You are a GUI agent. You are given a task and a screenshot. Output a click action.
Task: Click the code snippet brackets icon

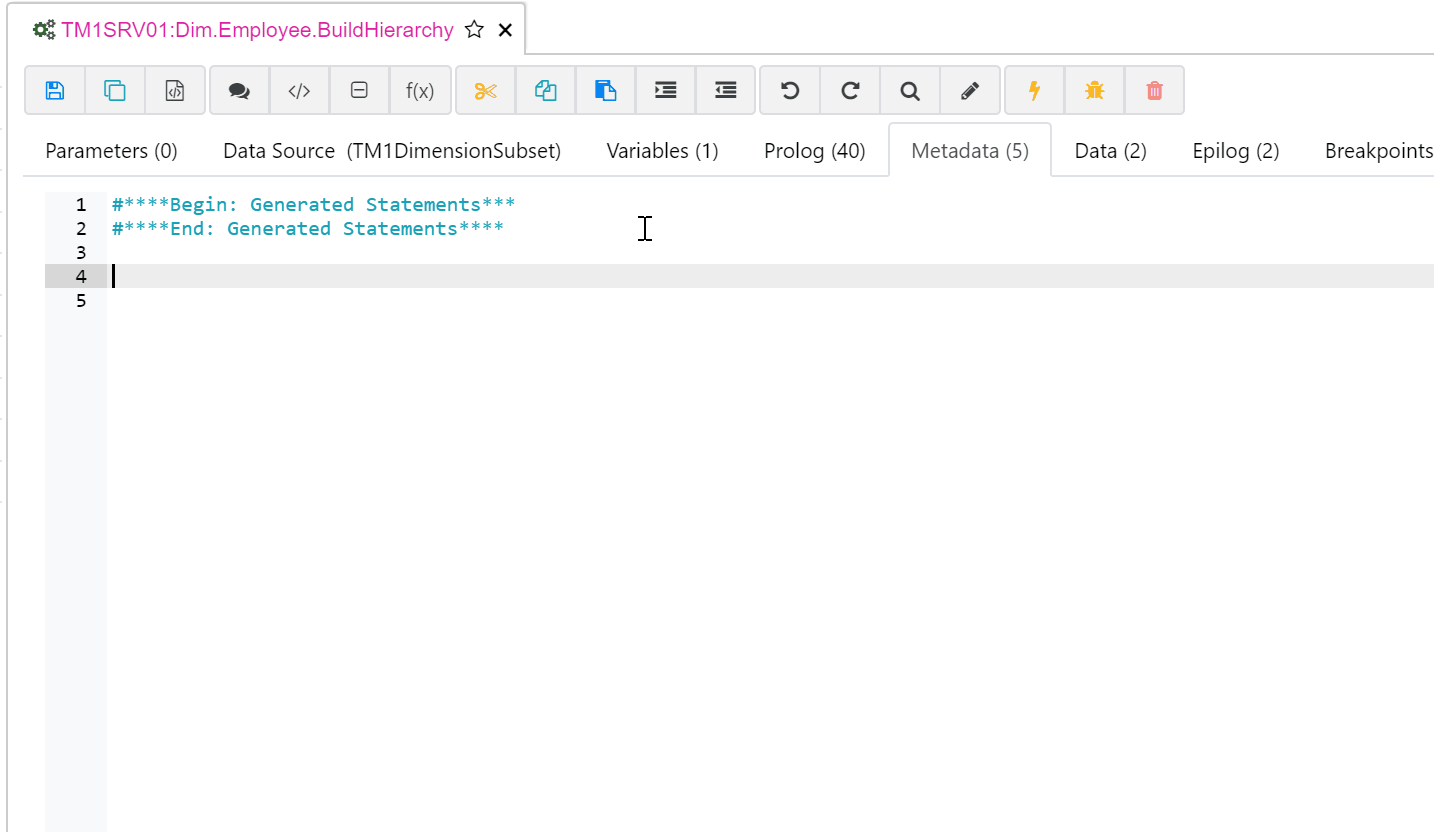pos(299,91)
